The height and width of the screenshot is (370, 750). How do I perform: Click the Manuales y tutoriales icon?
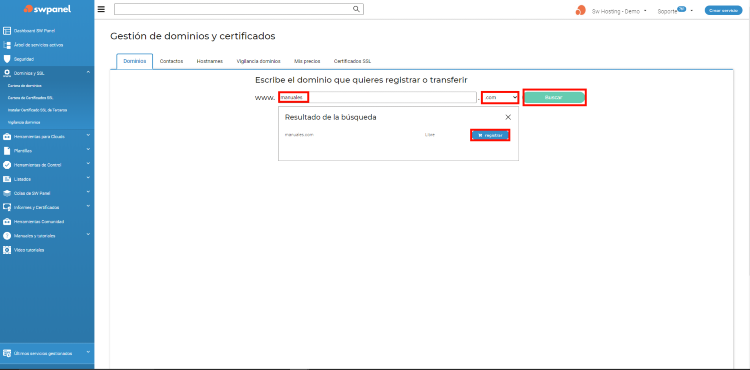7,236
